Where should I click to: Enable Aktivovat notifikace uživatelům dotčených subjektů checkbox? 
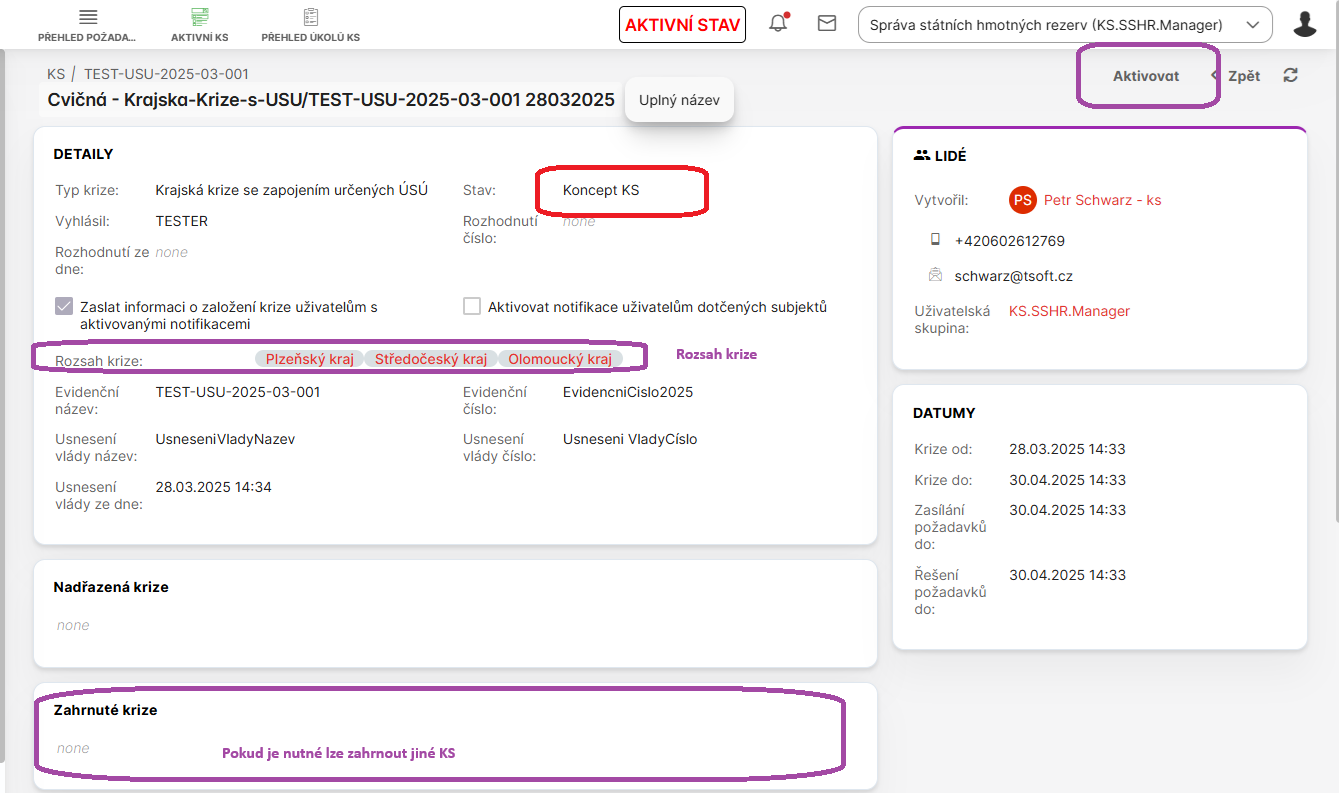tap(472, 307)
